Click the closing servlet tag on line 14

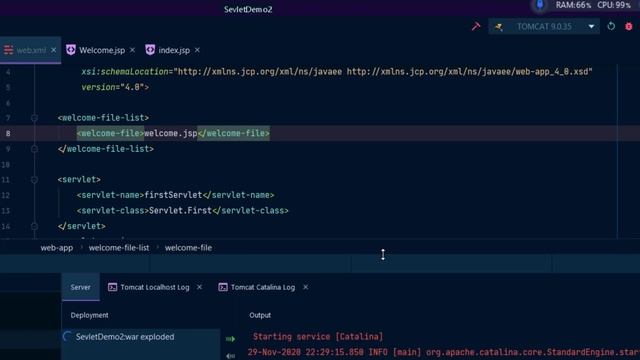click(82, 226)
